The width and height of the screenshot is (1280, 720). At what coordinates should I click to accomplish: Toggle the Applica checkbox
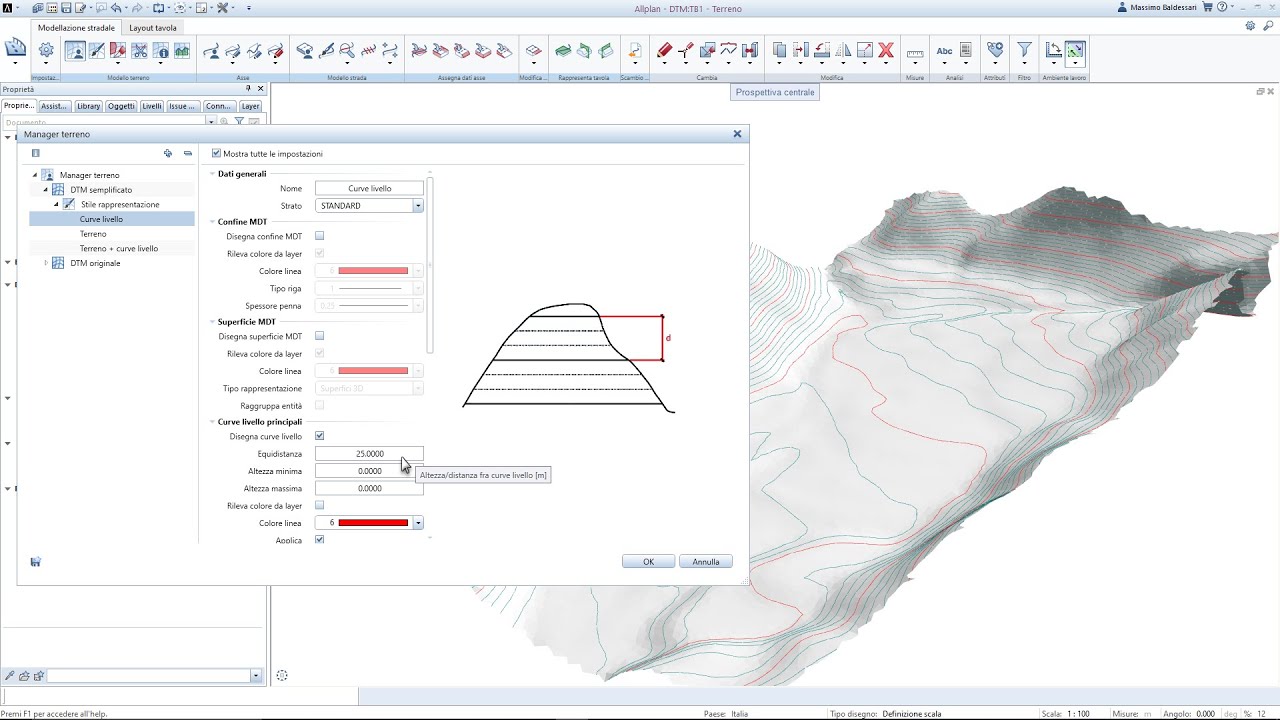320,540
